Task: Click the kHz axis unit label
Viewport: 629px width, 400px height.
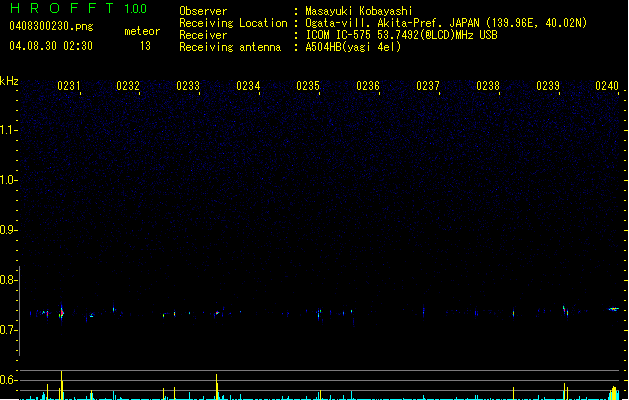Action: 9,81
